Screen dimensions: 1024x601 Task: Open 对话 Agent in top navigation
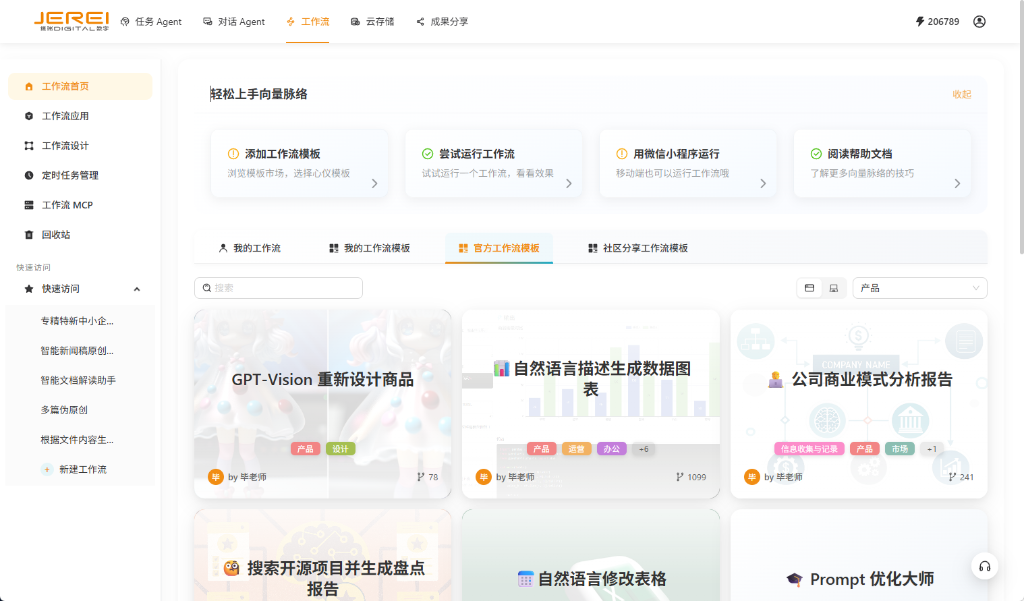[234, 22]
